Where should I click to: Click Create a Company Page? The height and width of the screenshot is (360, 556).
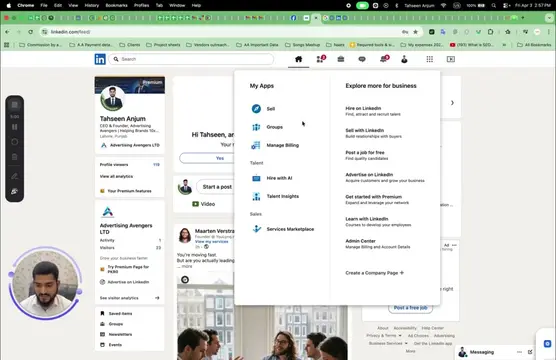point(374,273)
